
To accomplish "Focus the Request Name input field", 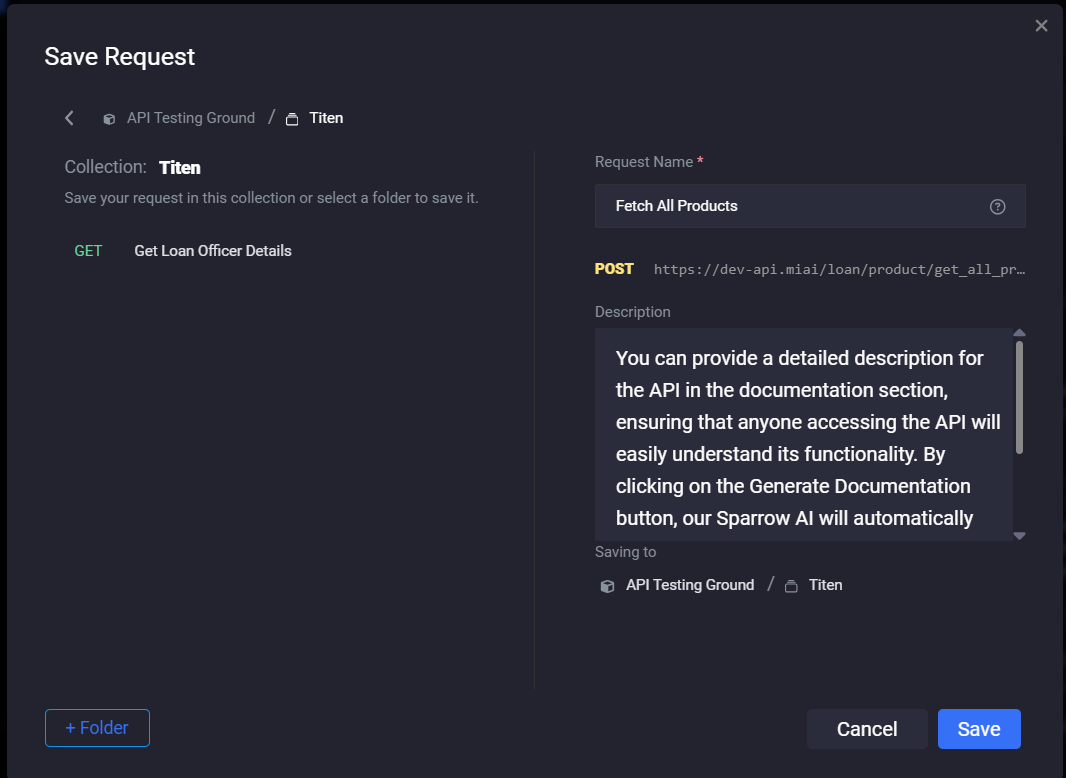I will (790, 206).
